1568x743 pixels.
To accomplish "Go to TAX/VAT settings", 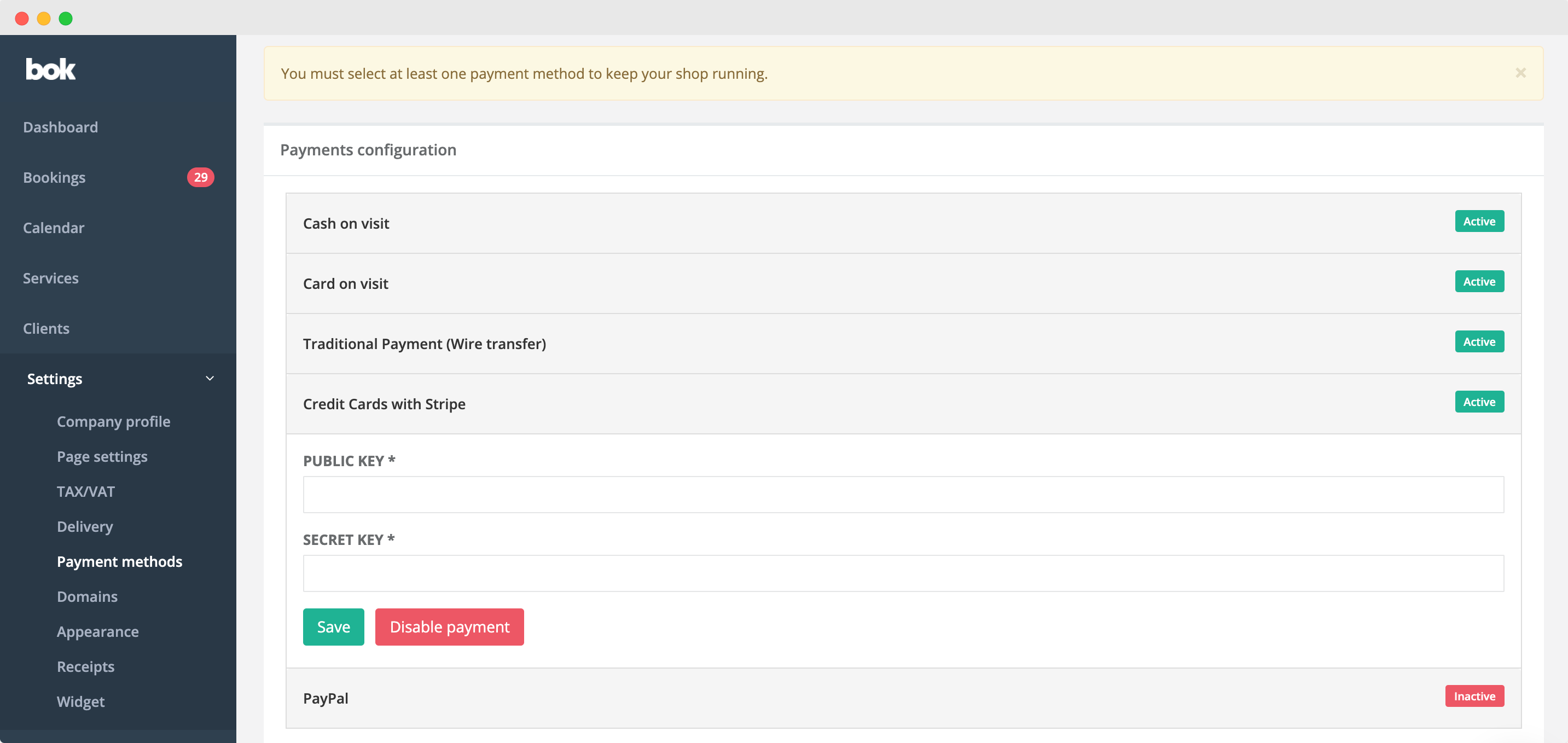I will [86, 491].
